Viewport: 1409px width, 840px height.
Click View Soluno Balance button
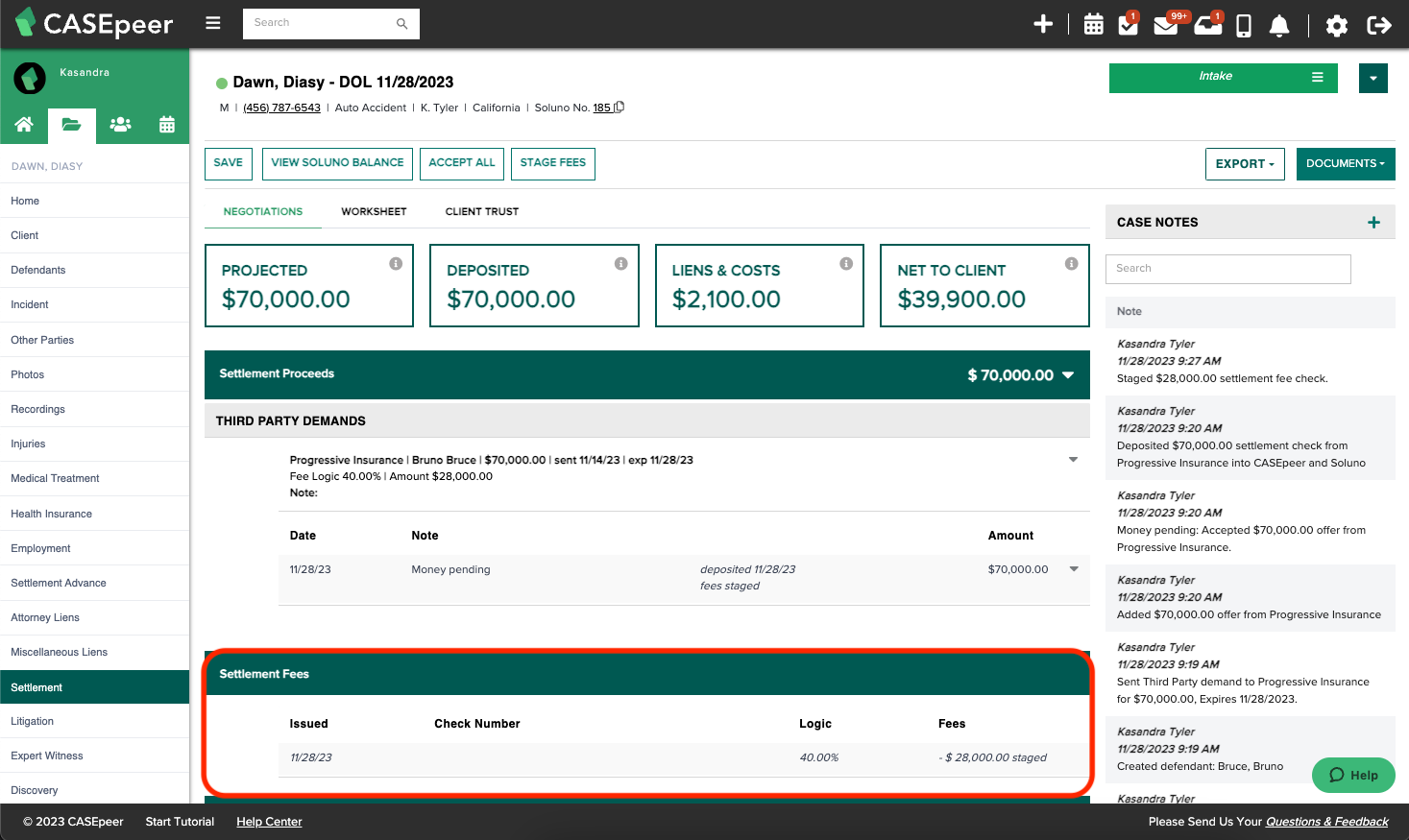[337, 164]
